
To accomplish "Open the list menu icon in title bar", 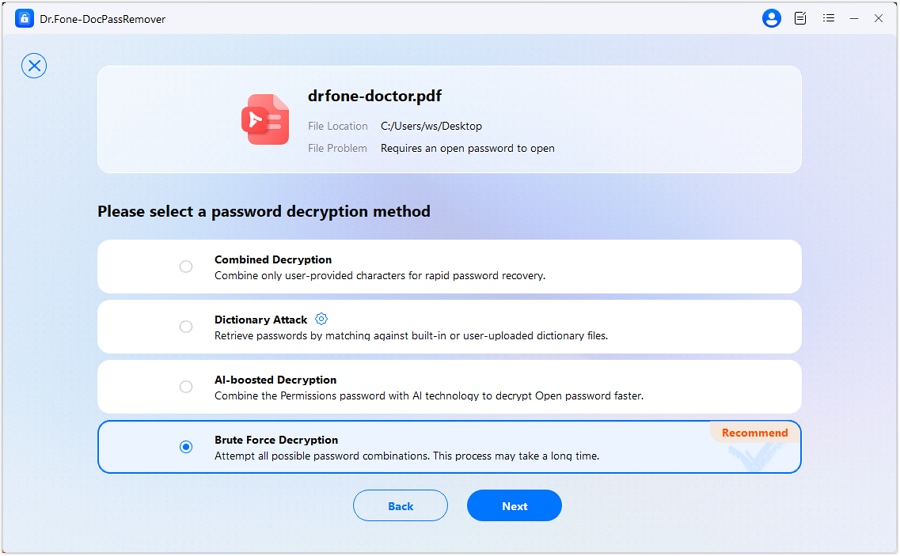I will tap(828, 18).
